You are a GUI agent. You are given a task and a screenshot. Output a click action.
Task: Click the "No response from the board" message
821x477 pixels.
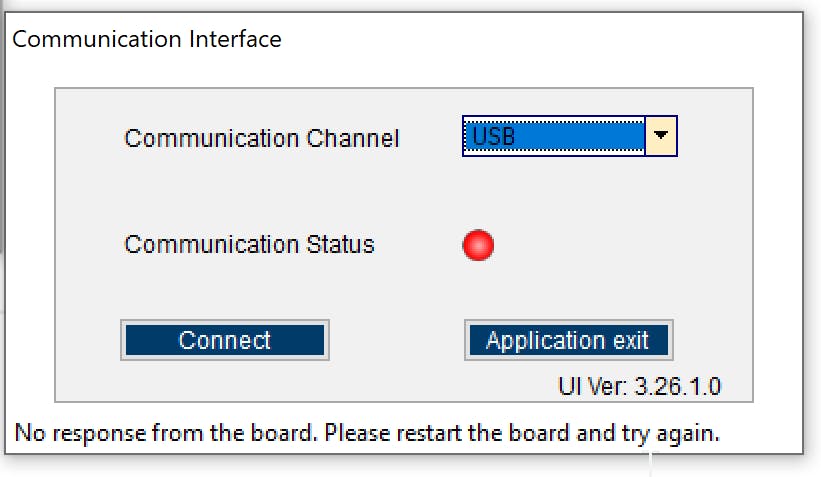click(366, 434)
